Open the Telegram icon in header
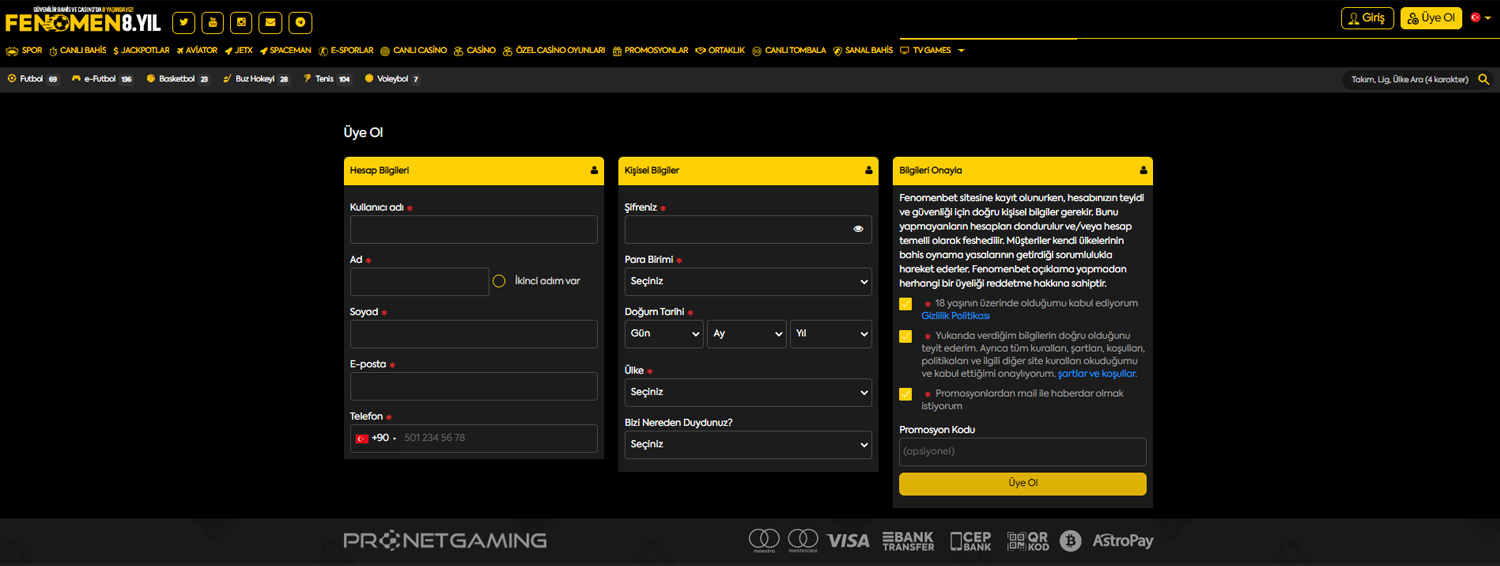Viewport: 1500px width, 566px height. pos(300,23)
